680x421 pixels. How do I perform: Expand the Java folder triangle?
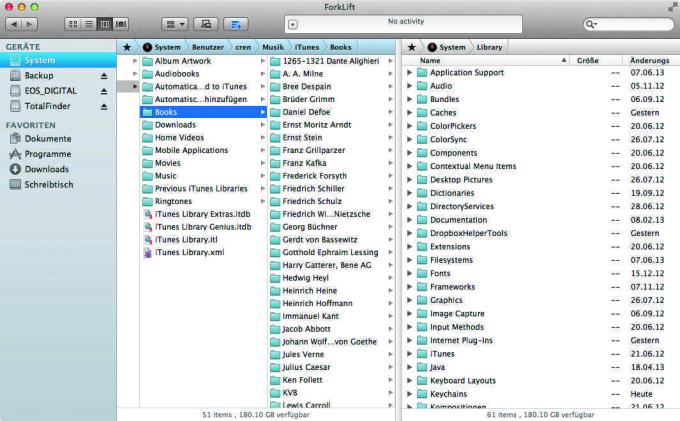tap(409, 367)
